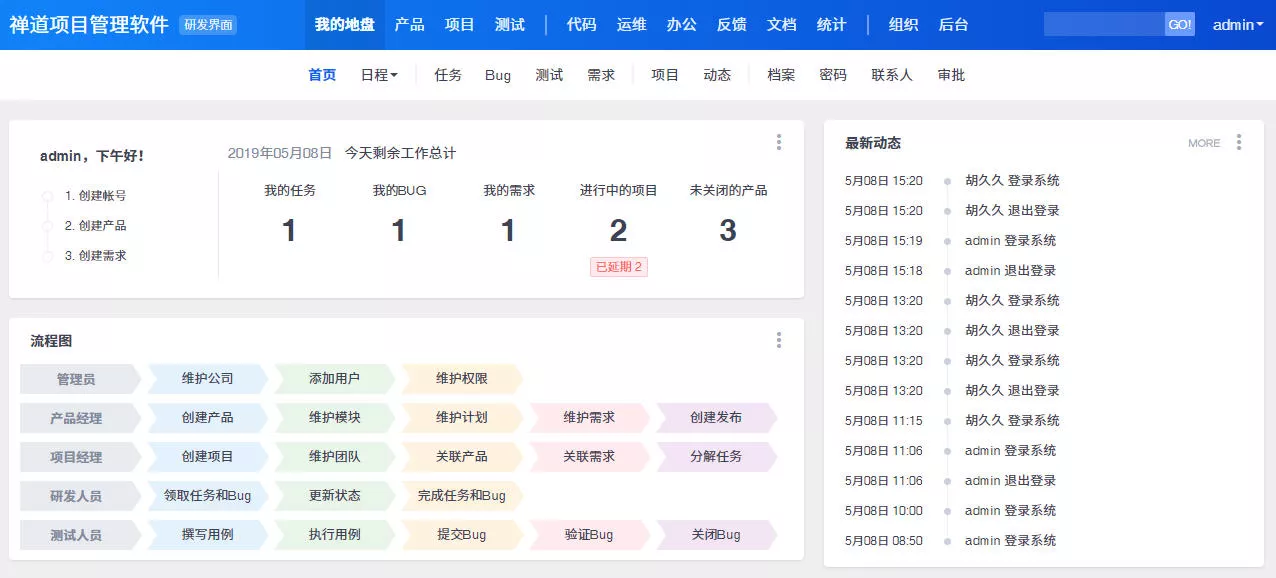The image size is (1276, 578).
Task: Switch to the 审批 sub-tab
Action: [951, 75]
